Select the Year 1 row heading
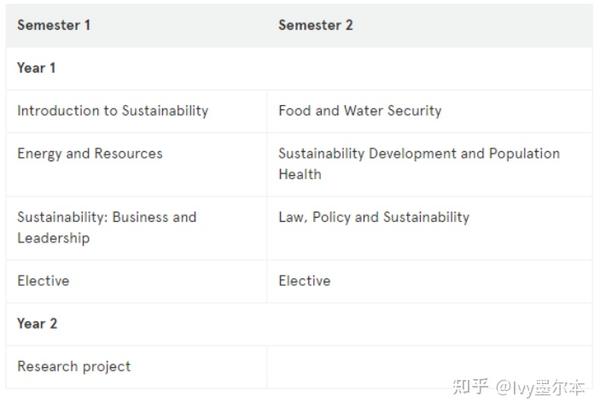The height and width of the screenshot is (414, 600). tap(37, 68)
